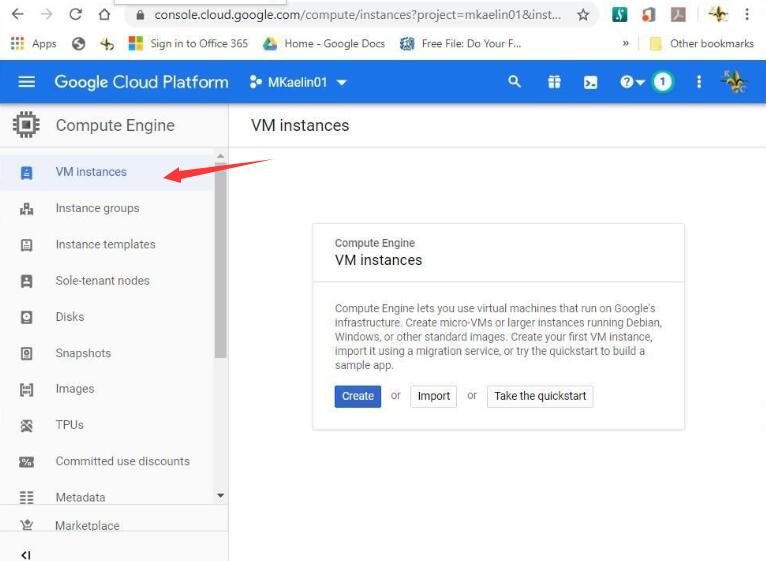Image resolution: width=766 pixels, height=561 pixels.
Task: Click the TPUs icon
Action: click(26, 426)
